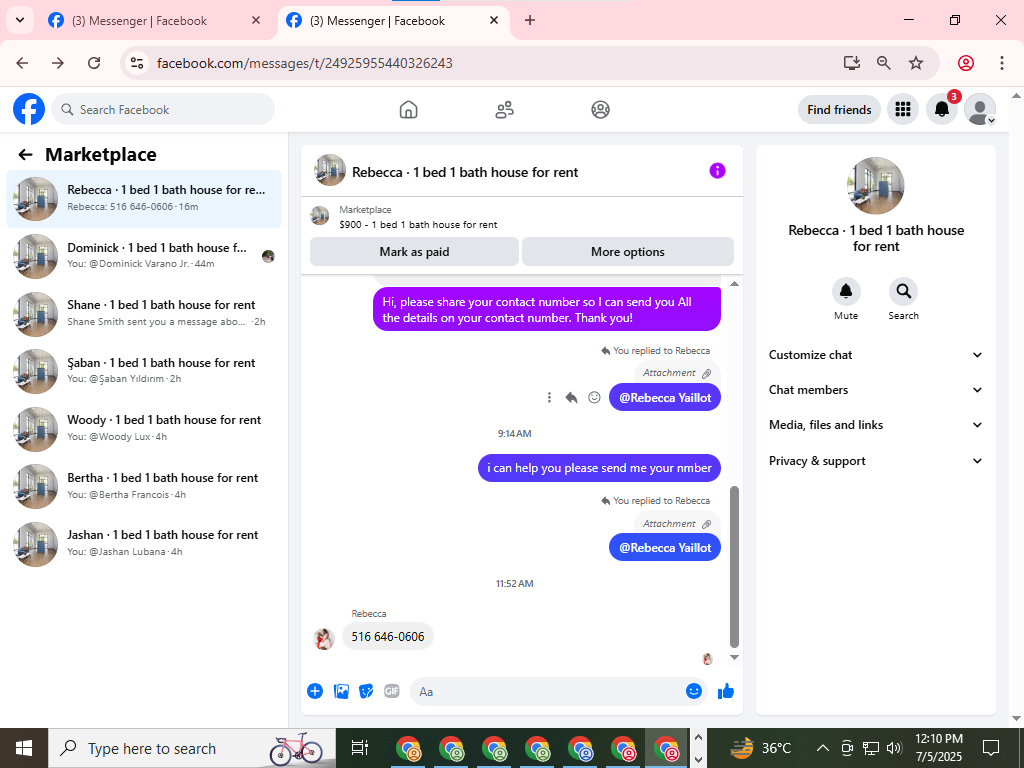Open the Groups icon in top navigation
Image resolution: width=1024 pixels, height=768 pixels.
tap(600, 110)
